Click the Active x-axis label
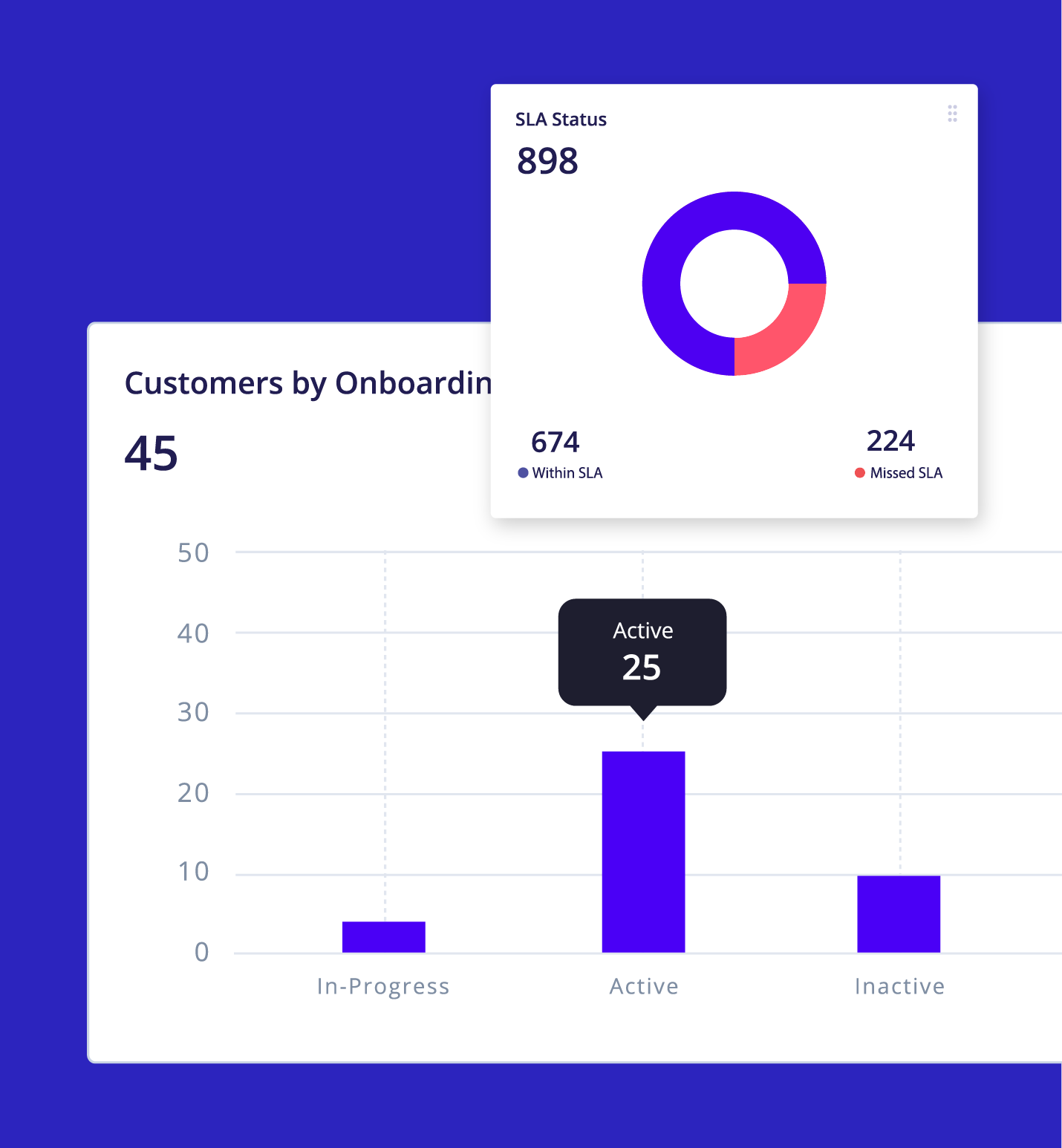The width and height of the screenshot is (1062, 1148). click(x=644, y=986)
